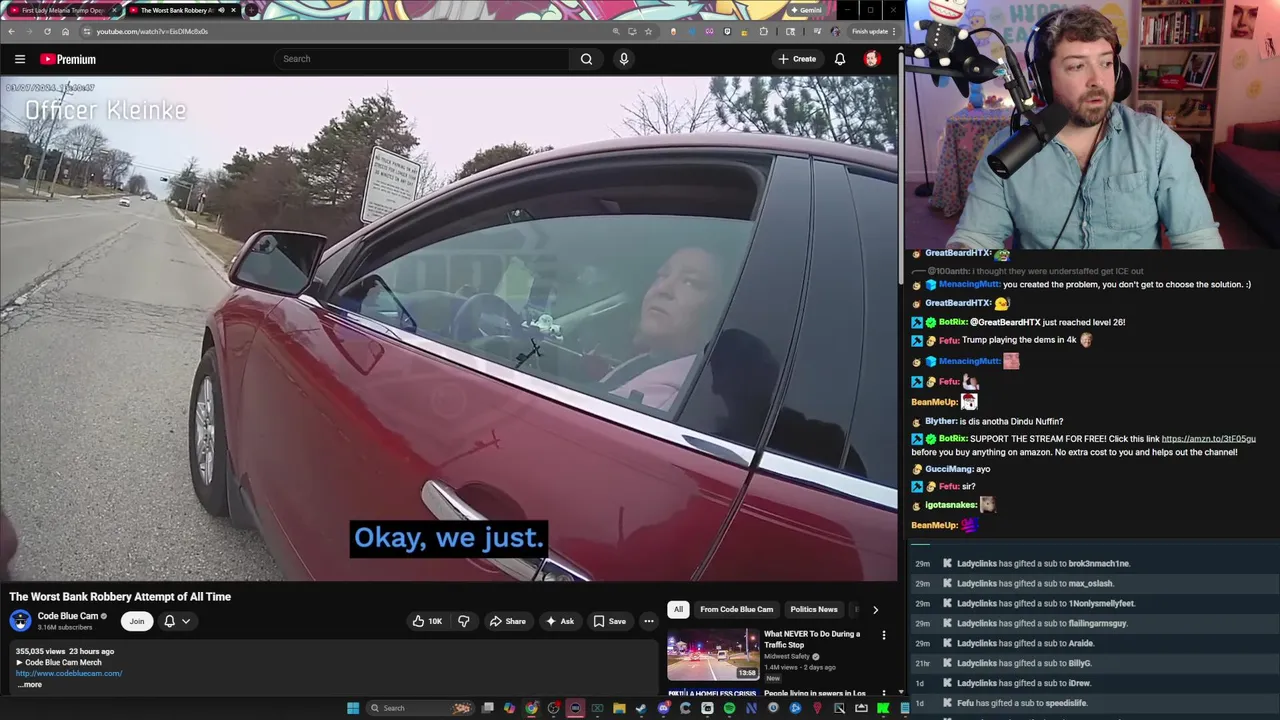Open the browser home page icon
Image resolution: width=1280 pixels, height=720 pixels.
[66, 31]
